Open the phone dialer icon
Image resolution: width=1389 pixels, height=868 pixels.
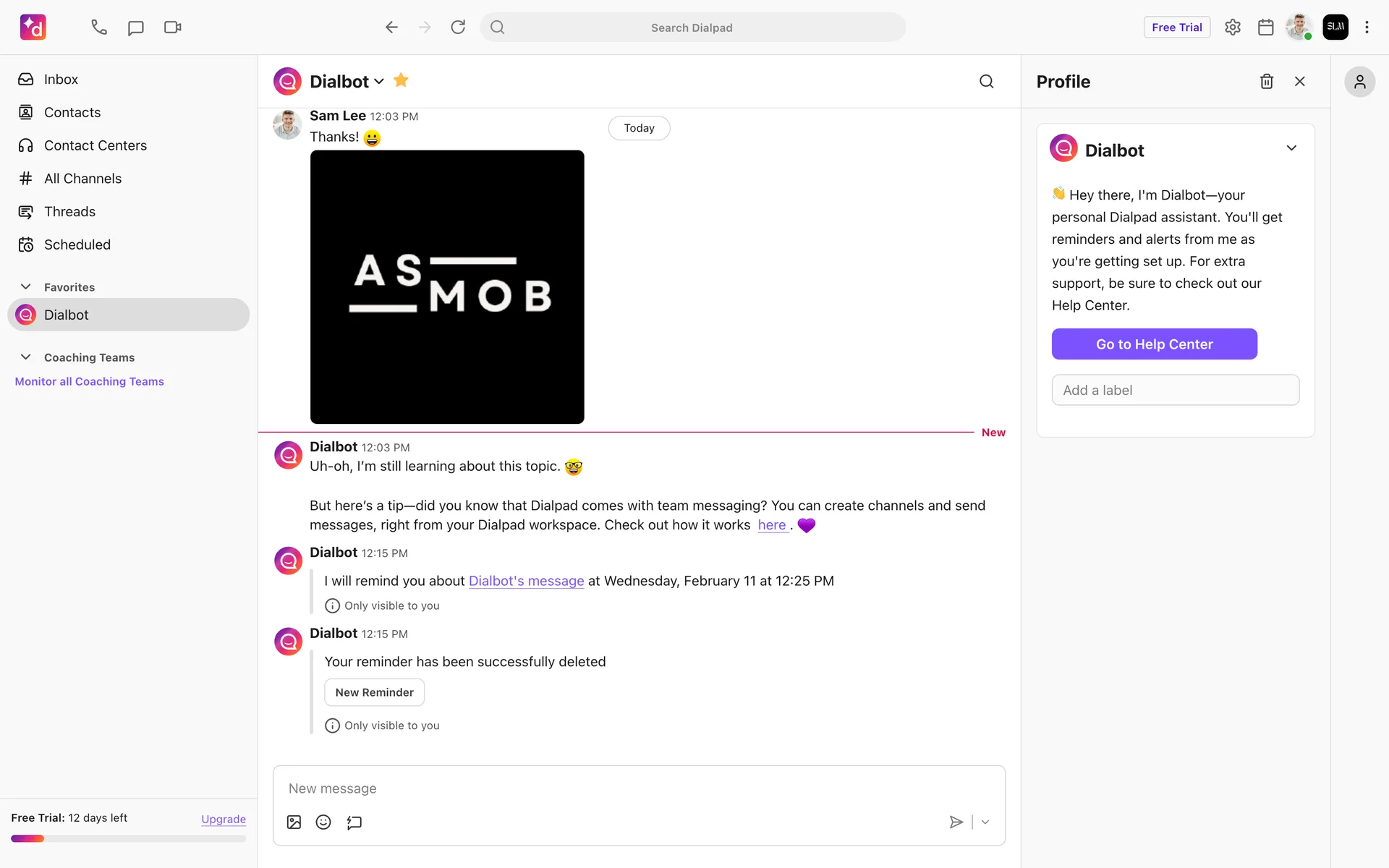(99, 27)
